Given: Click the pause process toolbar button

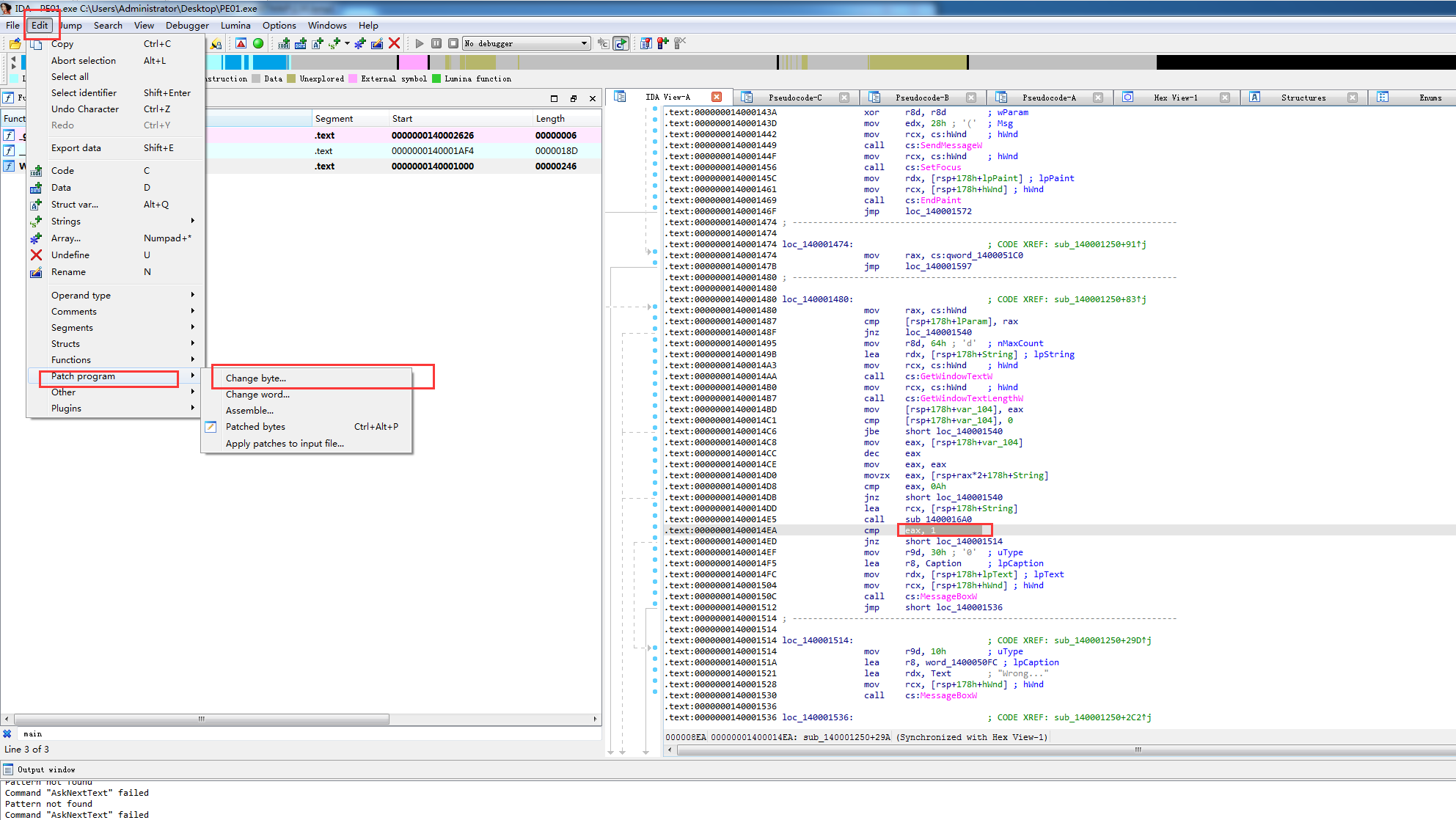Looking at the screenshot, I should [x=436, y=43].
